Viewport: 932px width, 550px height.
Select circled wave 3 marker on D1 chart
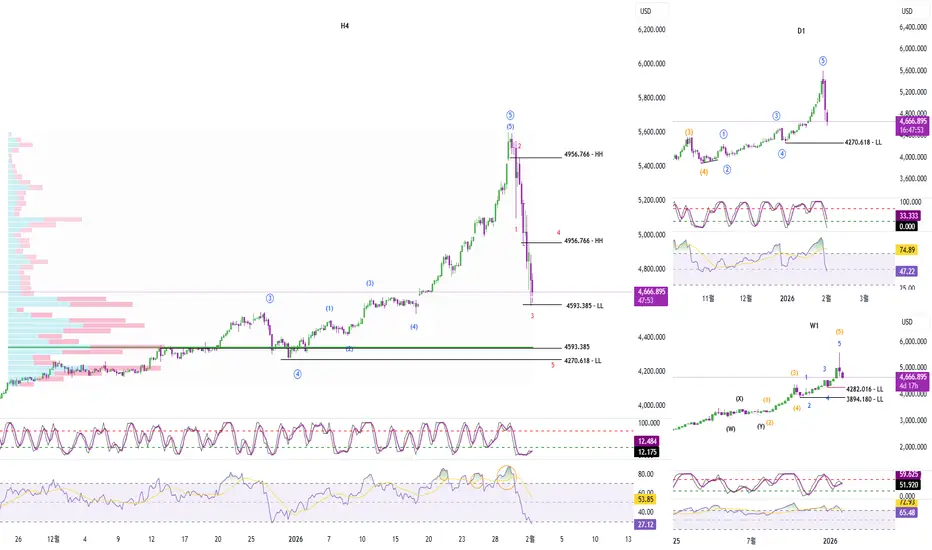pyautogui.click(x=776, y=116)
